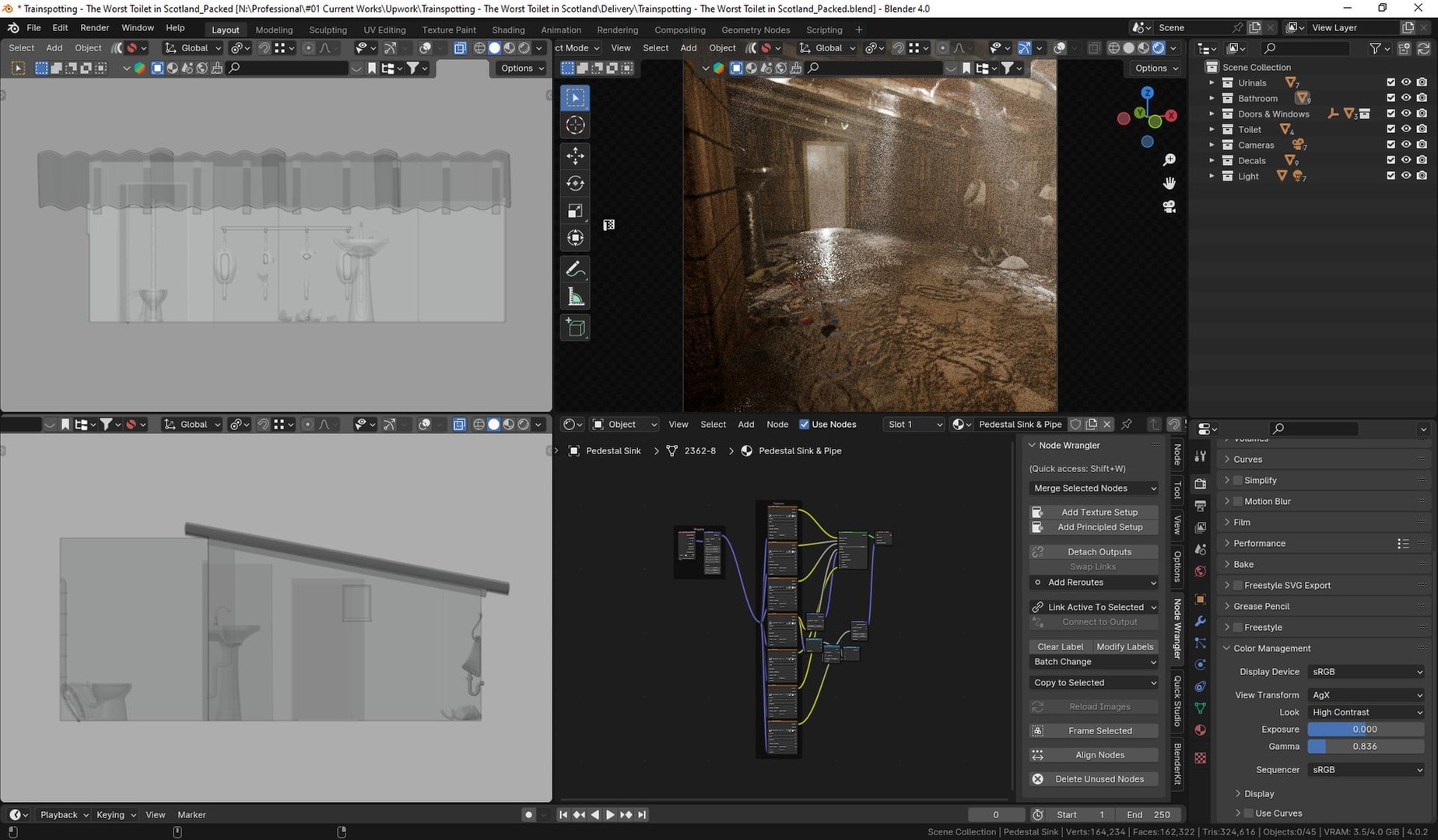Click the Add Principled Setup button
Viewport: 1438px width, 840px height.
point(1094,527)
